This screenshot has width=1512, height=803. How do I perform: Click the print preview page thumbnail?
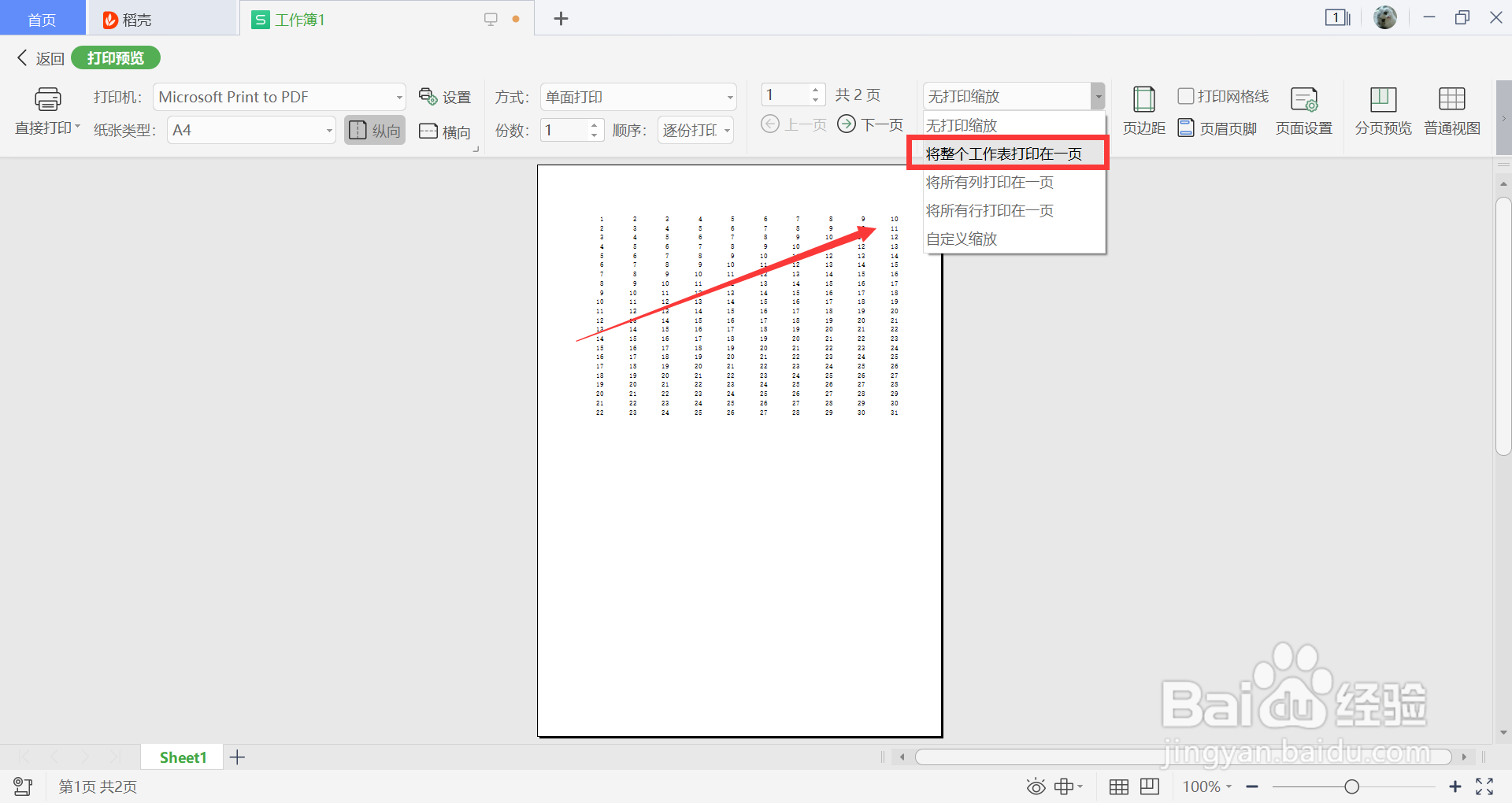[x=739, y=451]
